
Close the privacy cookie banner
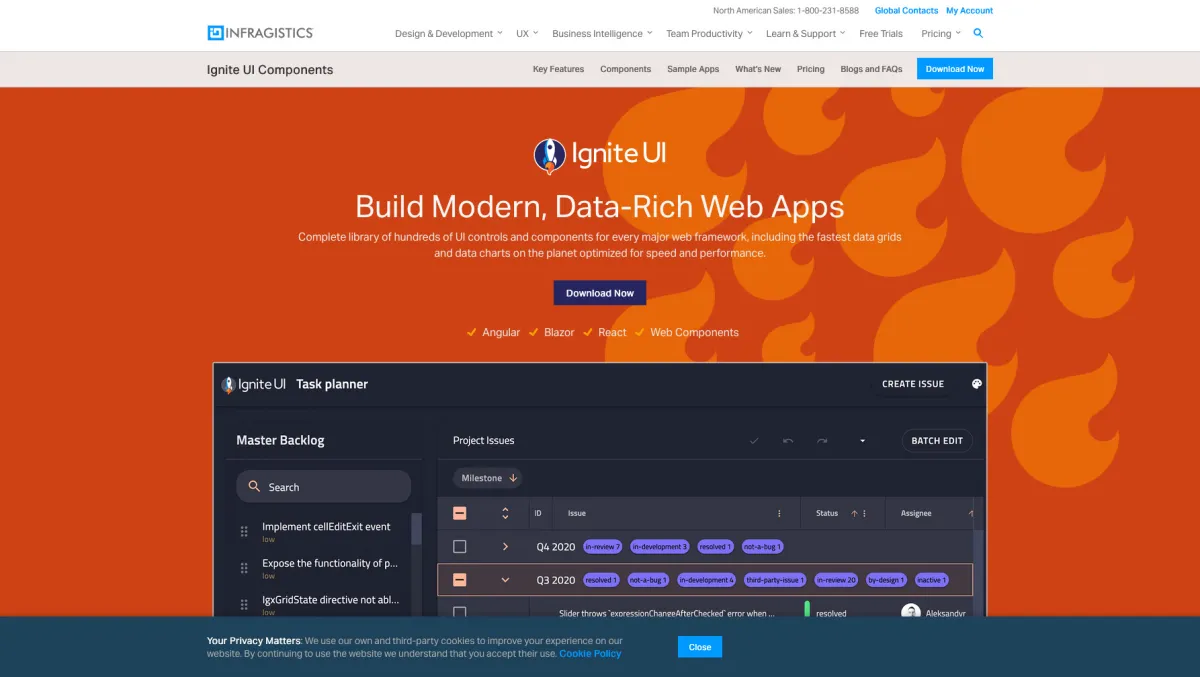(x=700, y=647)
